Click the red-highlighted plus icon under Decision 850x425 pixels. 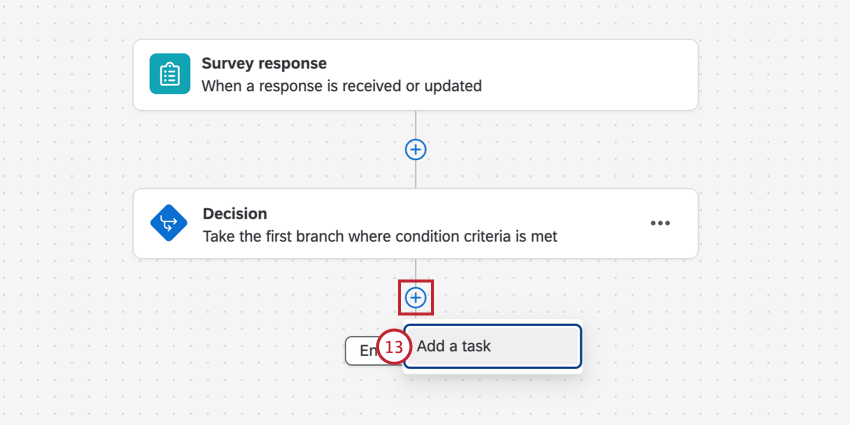(x=415, y=297)
